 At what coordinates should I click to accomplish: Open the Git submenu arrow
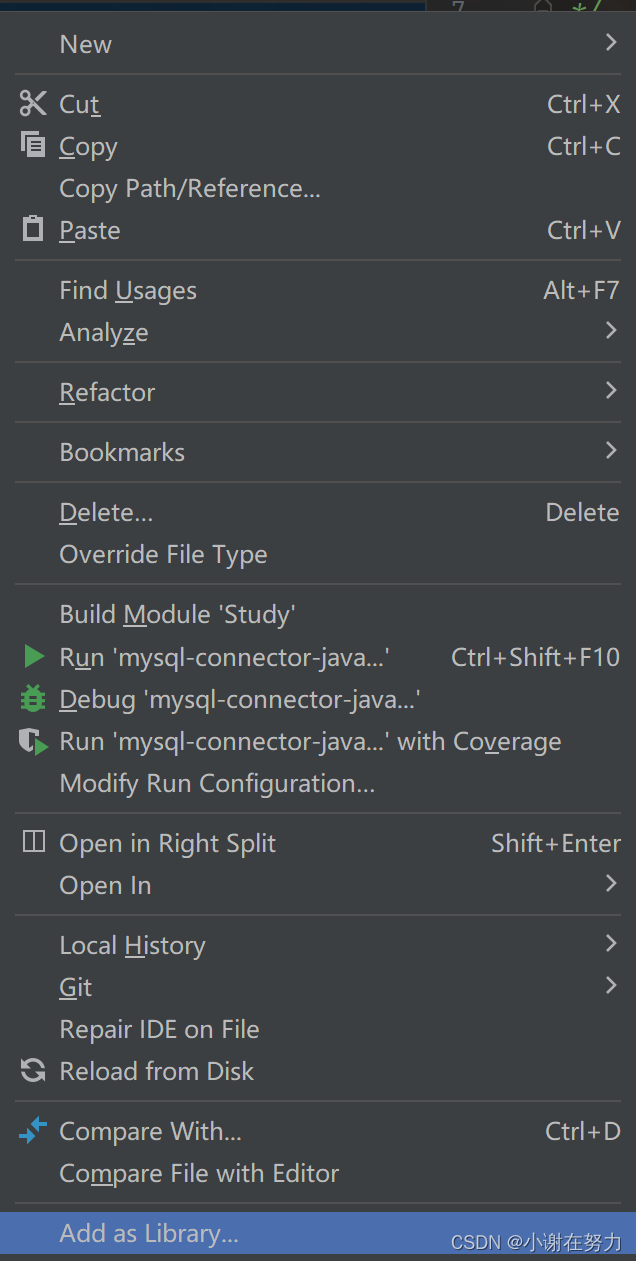[x=611, y=985]
